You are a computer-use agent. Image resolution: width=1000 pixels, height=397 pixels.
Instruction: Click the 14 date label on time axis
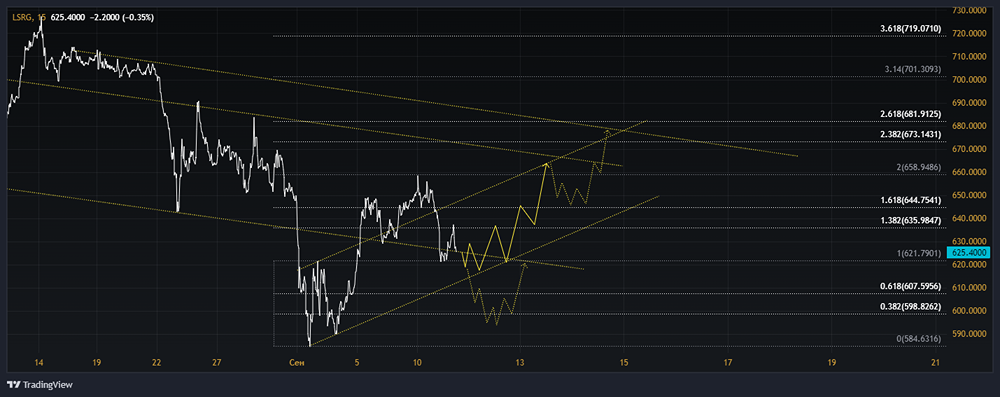39,363
